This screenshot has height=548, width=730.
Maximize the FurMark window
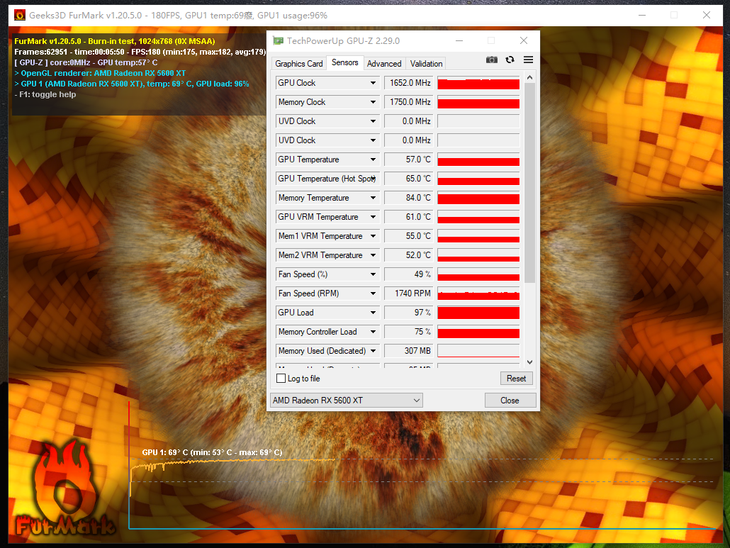click(670, 14)
